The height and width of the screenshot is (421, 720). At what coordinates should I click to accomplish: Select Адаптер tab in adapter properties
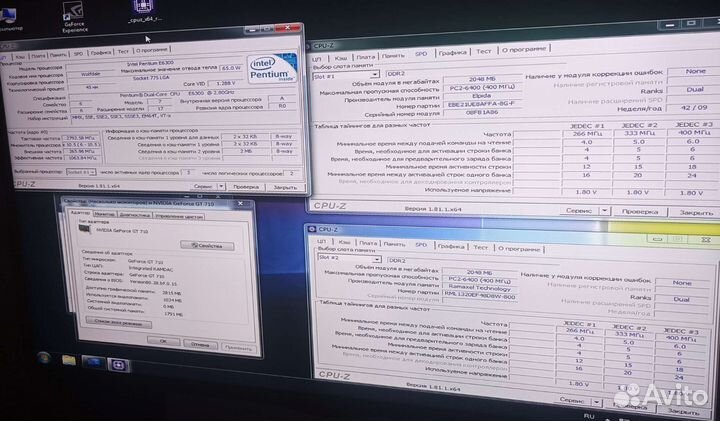pyautogui.click(x=81, y=213)
